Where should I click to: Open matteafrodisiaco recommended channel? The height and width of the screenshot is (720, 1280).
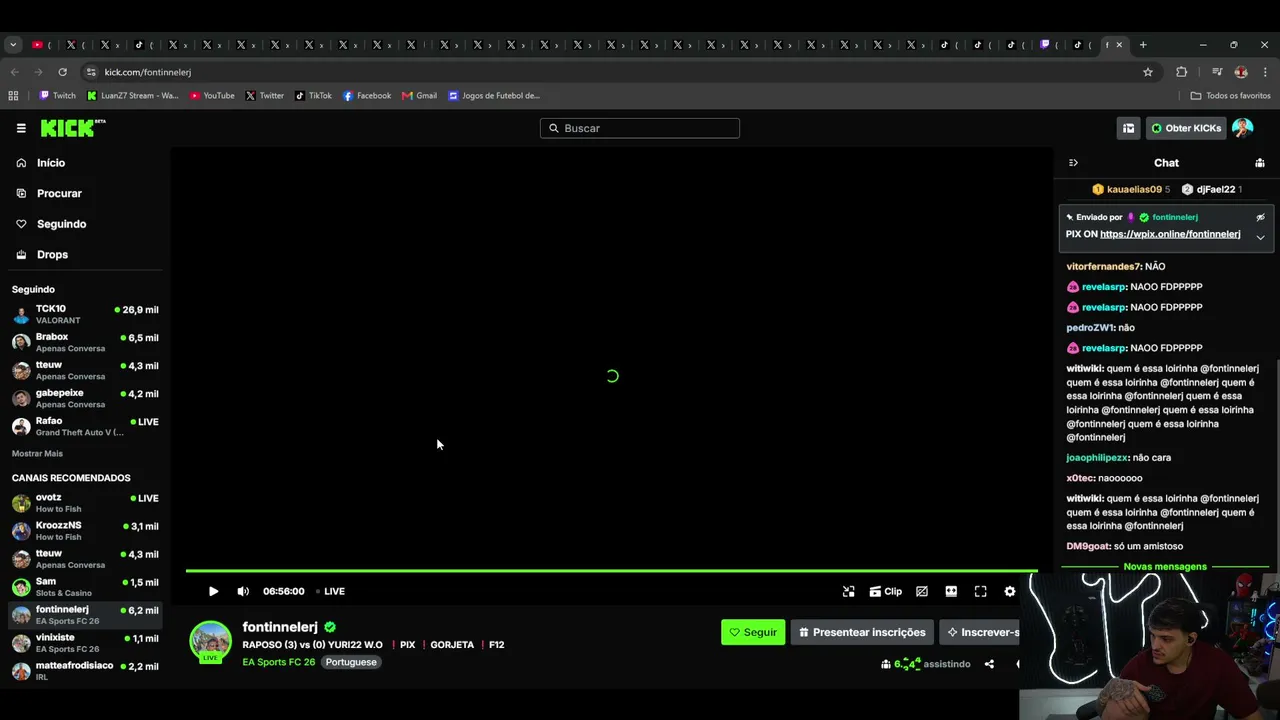tap(85, 671)
